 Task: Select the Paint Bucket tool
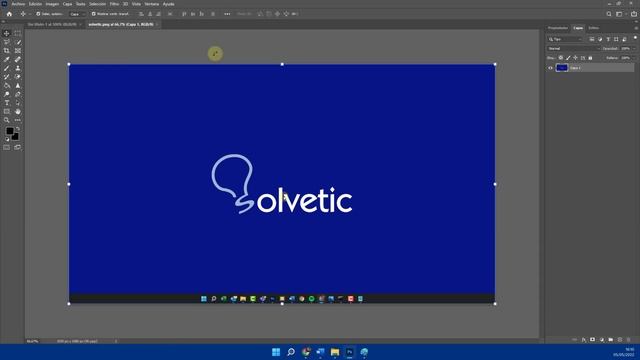(x=7, y=86)
